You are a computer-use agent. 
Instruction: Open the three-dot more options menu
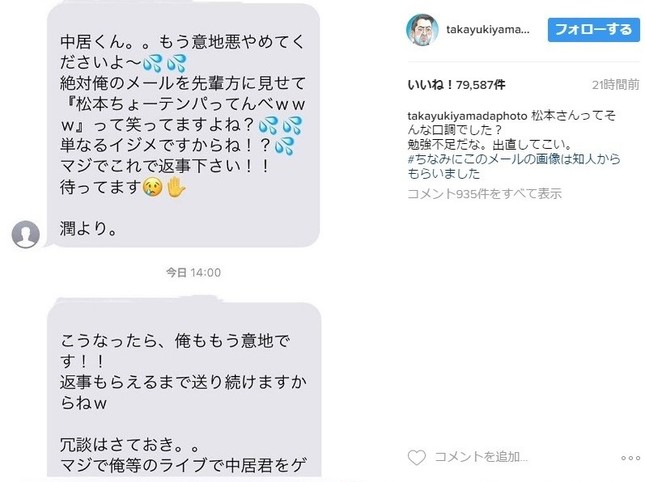[630, 458]
